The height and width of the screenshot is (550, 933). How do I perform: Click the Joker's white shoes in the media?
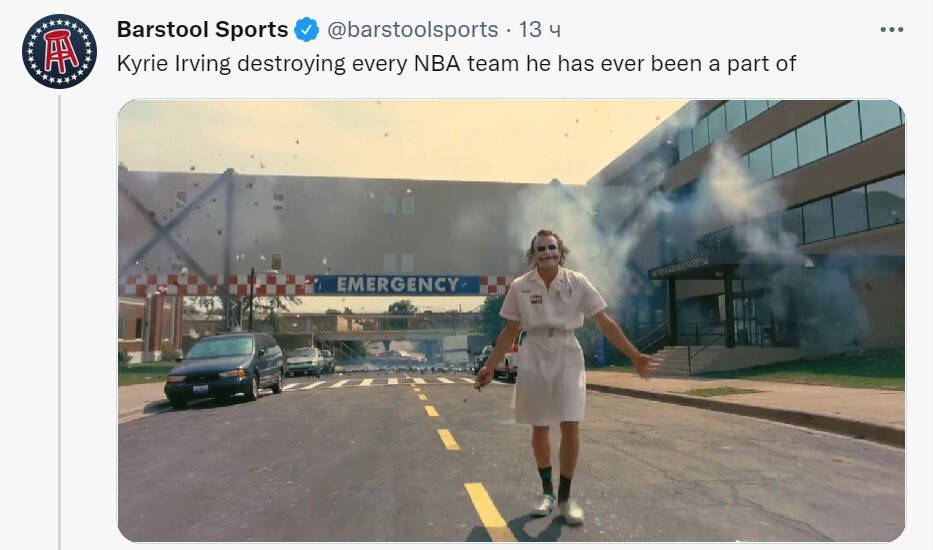coord(558,507)
